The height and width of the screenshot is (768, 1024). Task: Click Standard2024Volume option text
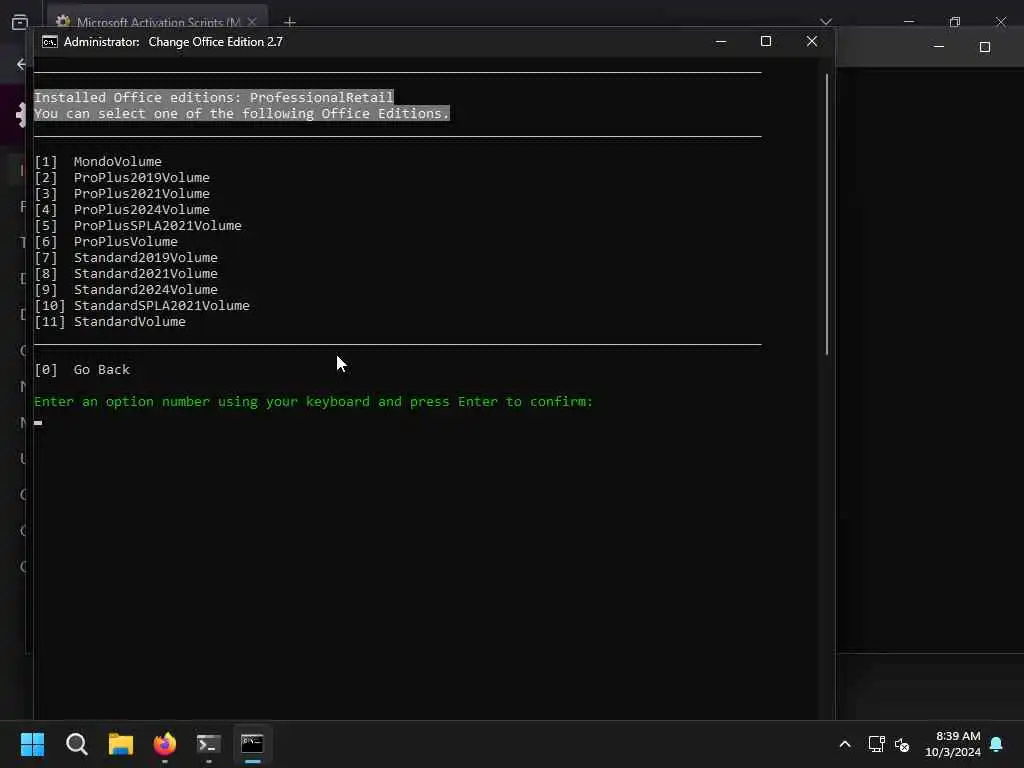[146, 289]
